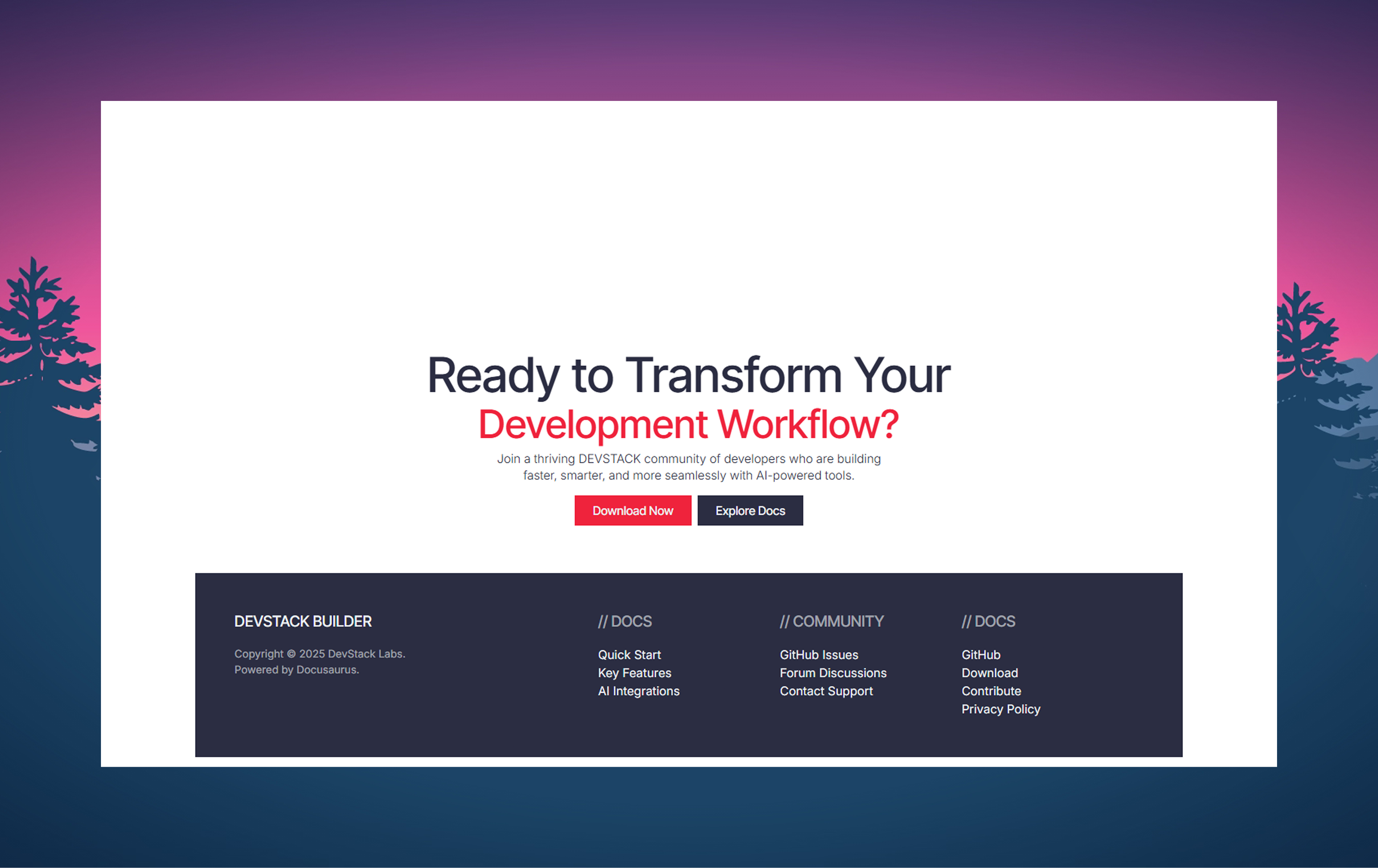
Task: Open the Contribute link
Action: 991,691
